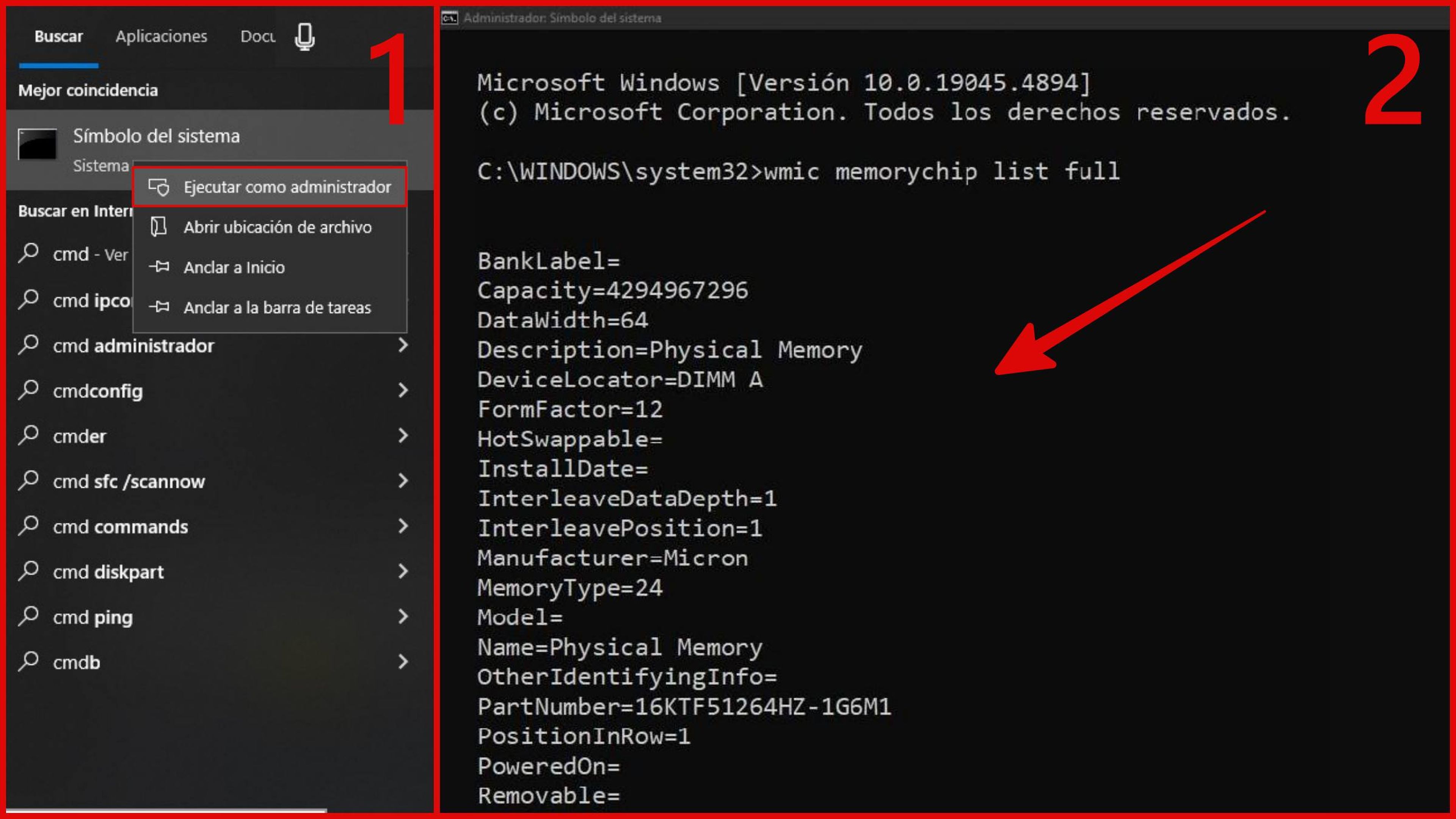Click the Mejor coincidencia heading
The height and width of the screenshot is (819, 1456).
click(x=88, y=91)
